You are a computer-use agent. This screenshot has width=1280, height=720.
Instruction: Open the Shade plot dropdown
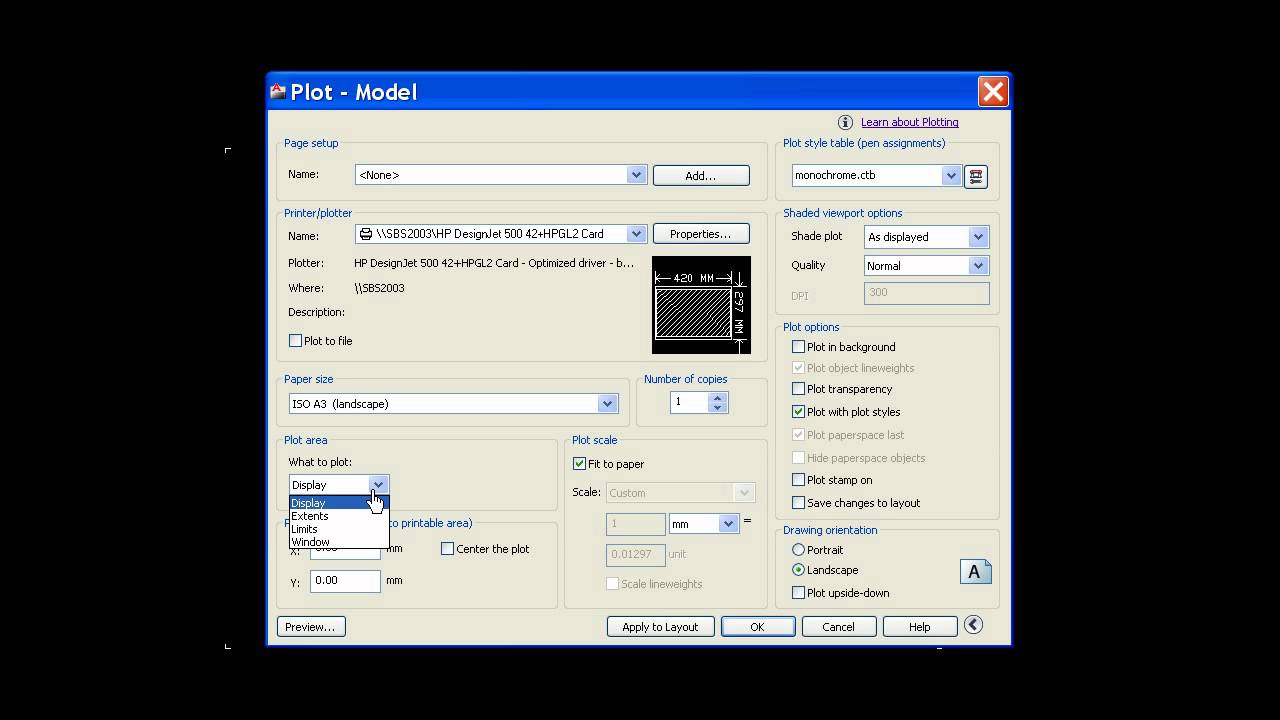coord(977,237)
